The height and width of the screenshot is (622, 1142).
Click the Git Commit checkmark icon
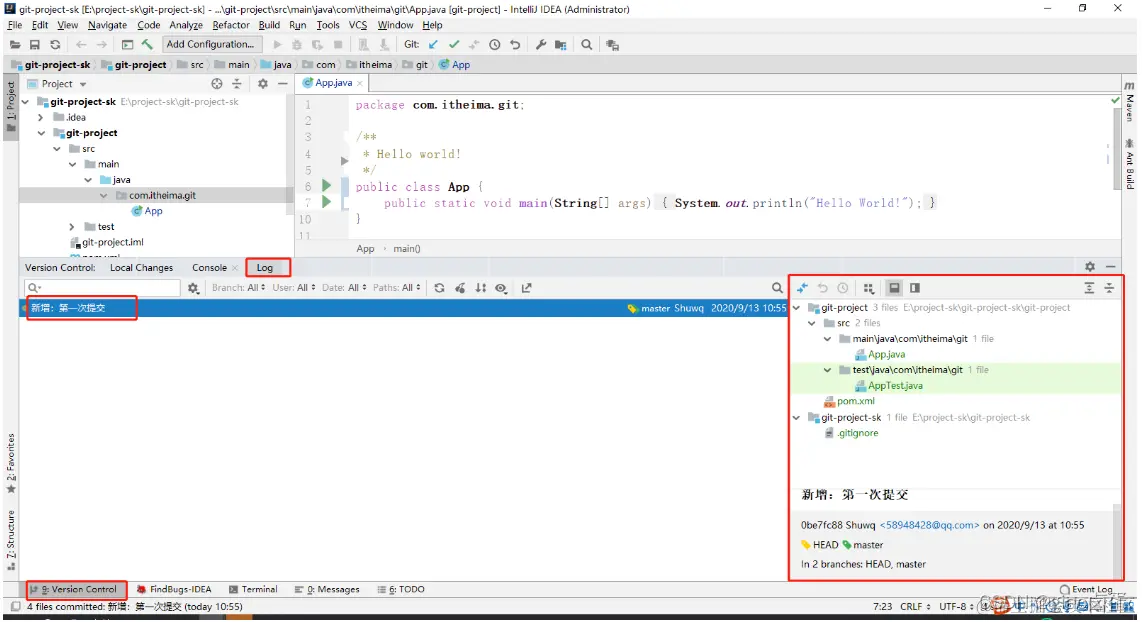(454, 44)
